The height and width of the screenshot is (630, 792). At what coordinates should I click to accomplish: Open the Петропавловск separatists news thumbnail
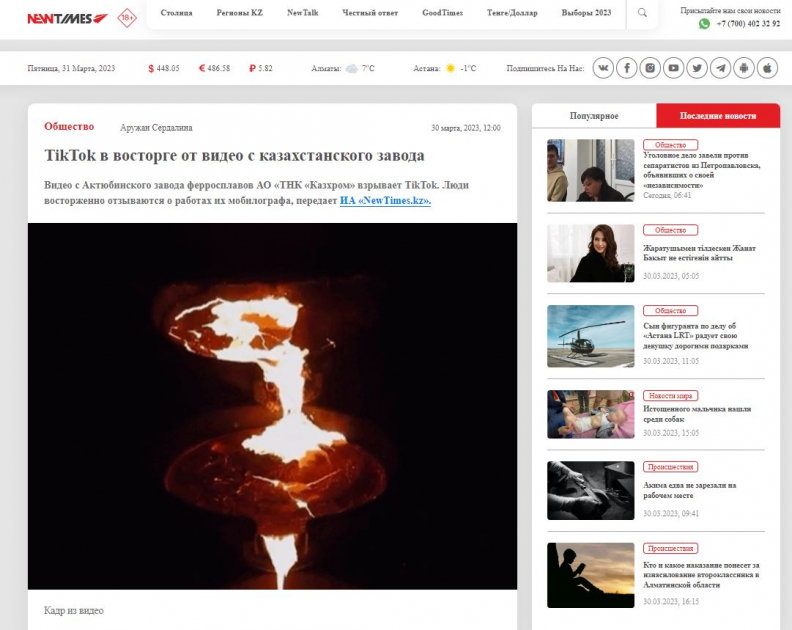[590, 170]
